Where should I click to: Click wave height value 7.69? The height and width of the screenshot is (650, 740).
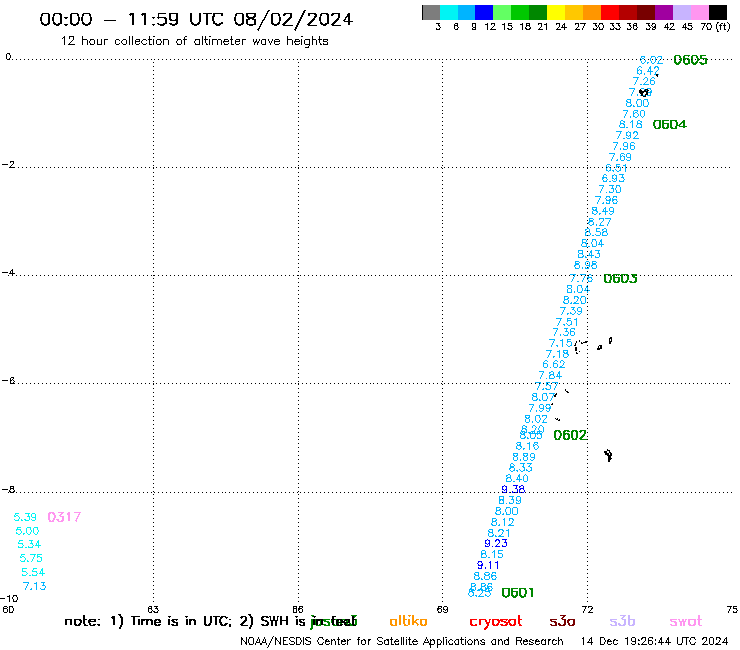coord(620,157)
